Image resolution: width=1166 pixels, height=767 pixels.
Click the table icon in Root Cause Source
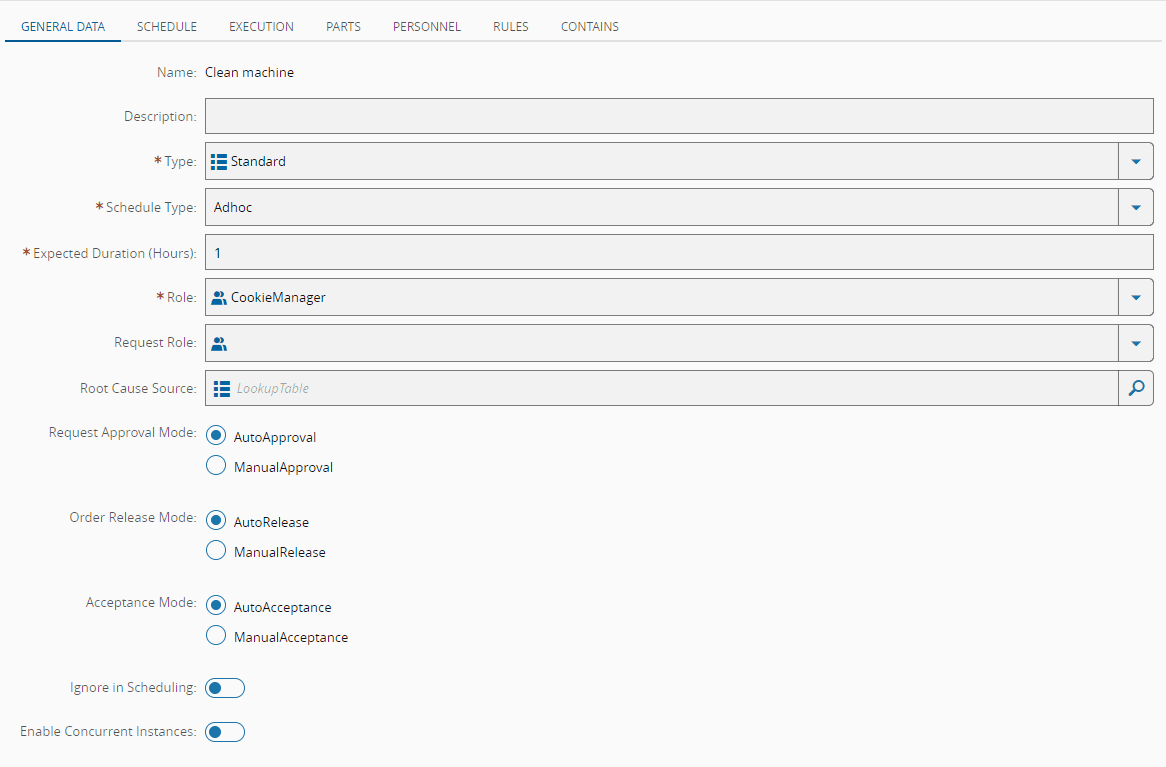point(222,388)
